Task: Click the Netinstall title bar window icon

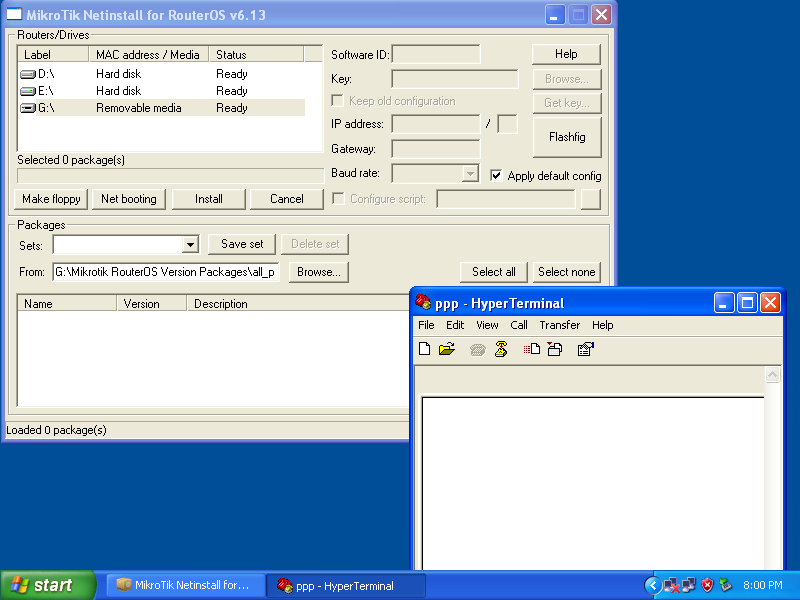Action: pos(14,14)
